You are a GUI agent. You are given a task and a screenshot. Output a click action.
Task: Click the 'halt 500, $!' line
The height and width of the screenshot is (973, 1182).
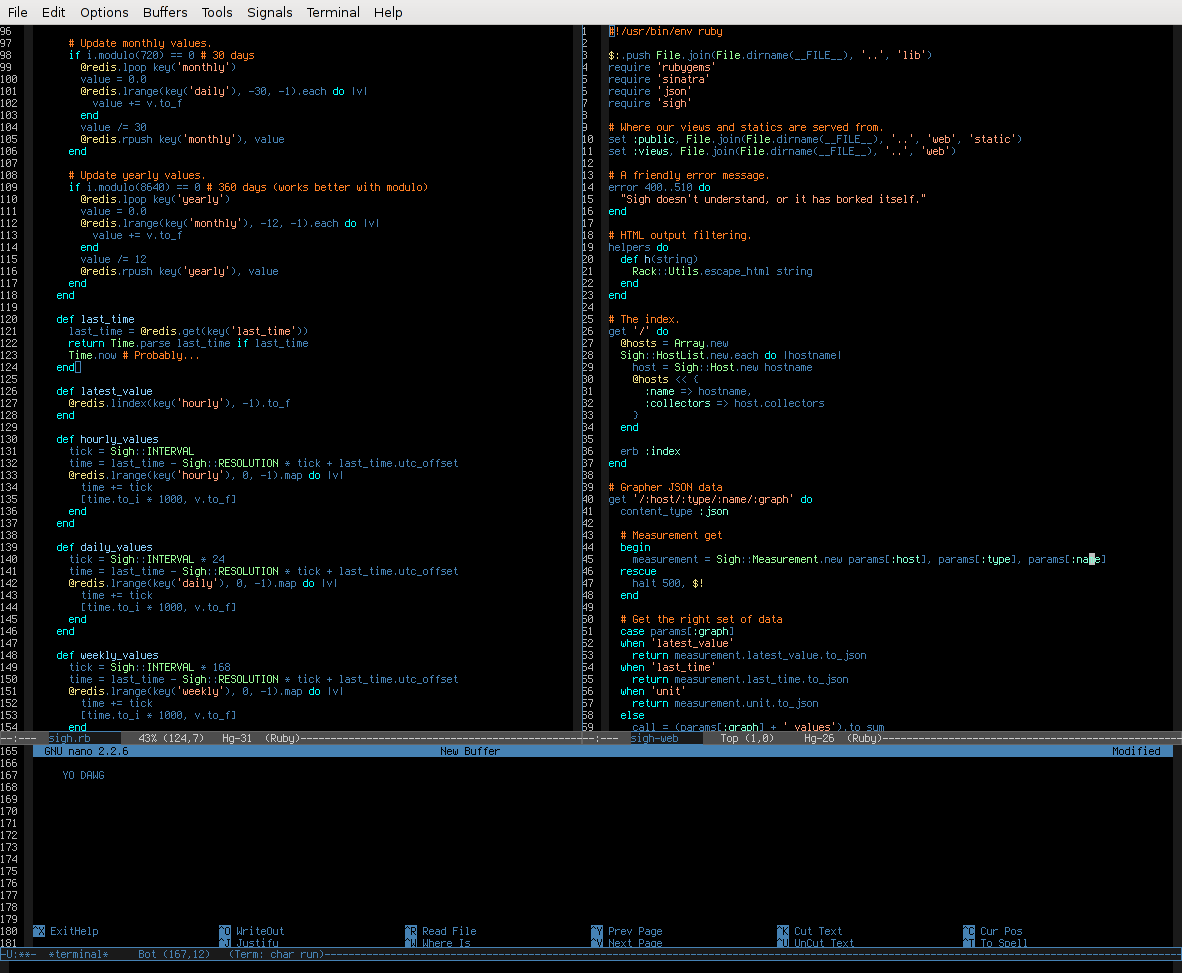pyautogui.click(x=668, y=583)
